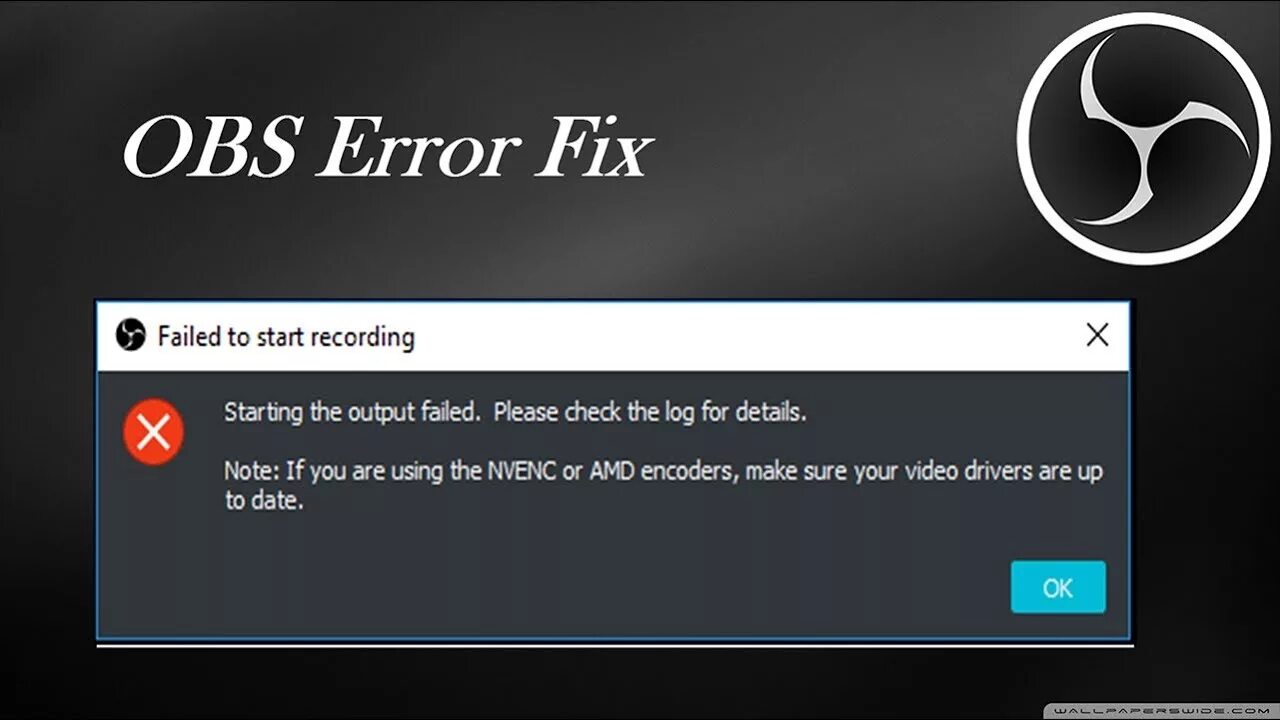Click the small OBS icon in dialog title bar
This screenshot has height=720, width=1280.
130,335
